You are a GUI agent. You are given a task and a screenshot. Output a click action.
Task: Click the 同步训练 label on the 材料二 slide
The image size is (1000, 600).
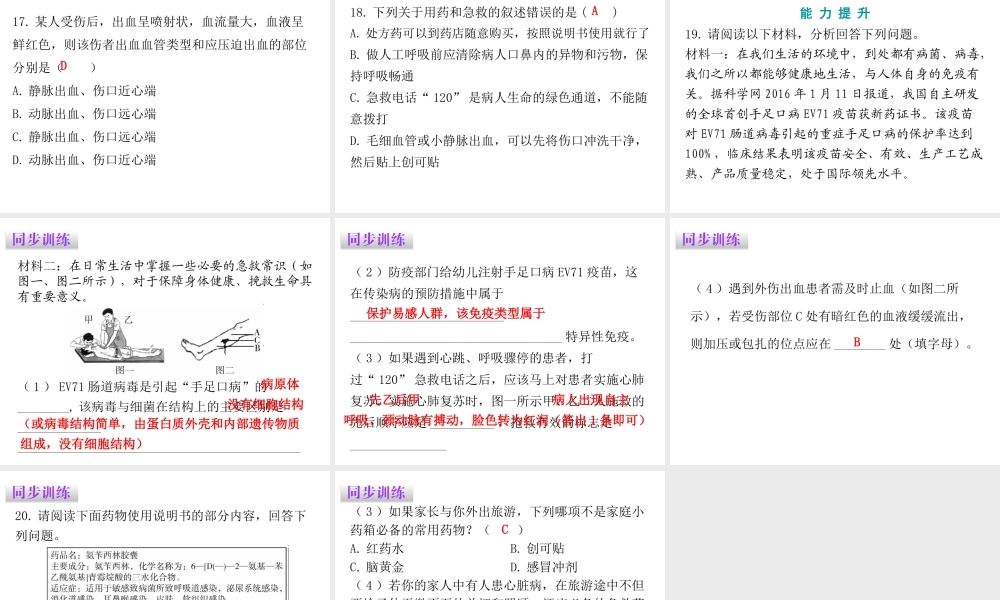(41, 240)
